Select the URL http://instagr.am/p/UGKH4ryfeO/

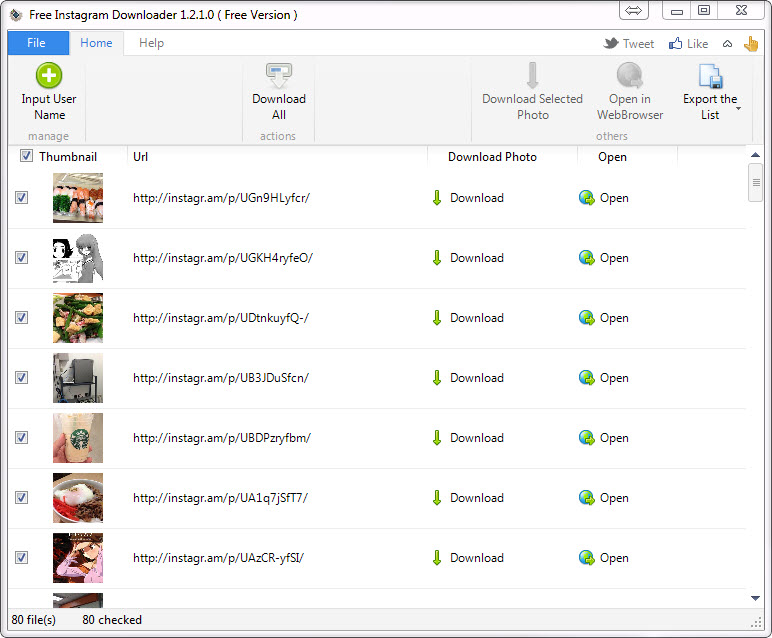click(x=223, y=258)
